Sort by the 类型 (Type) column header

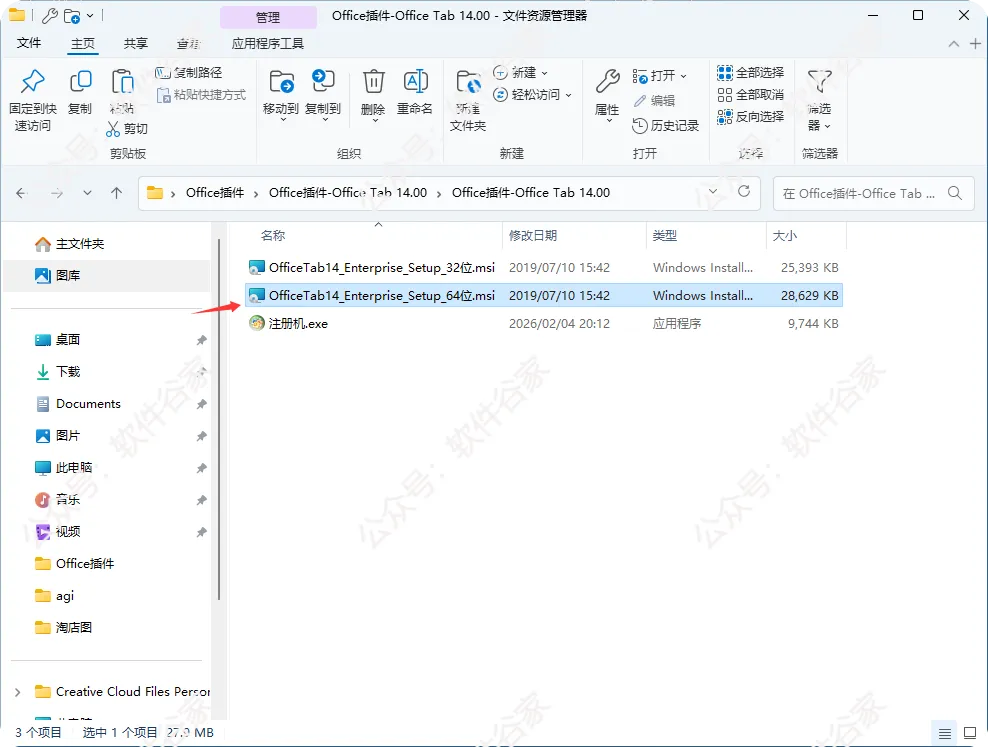tap(665, 236)
